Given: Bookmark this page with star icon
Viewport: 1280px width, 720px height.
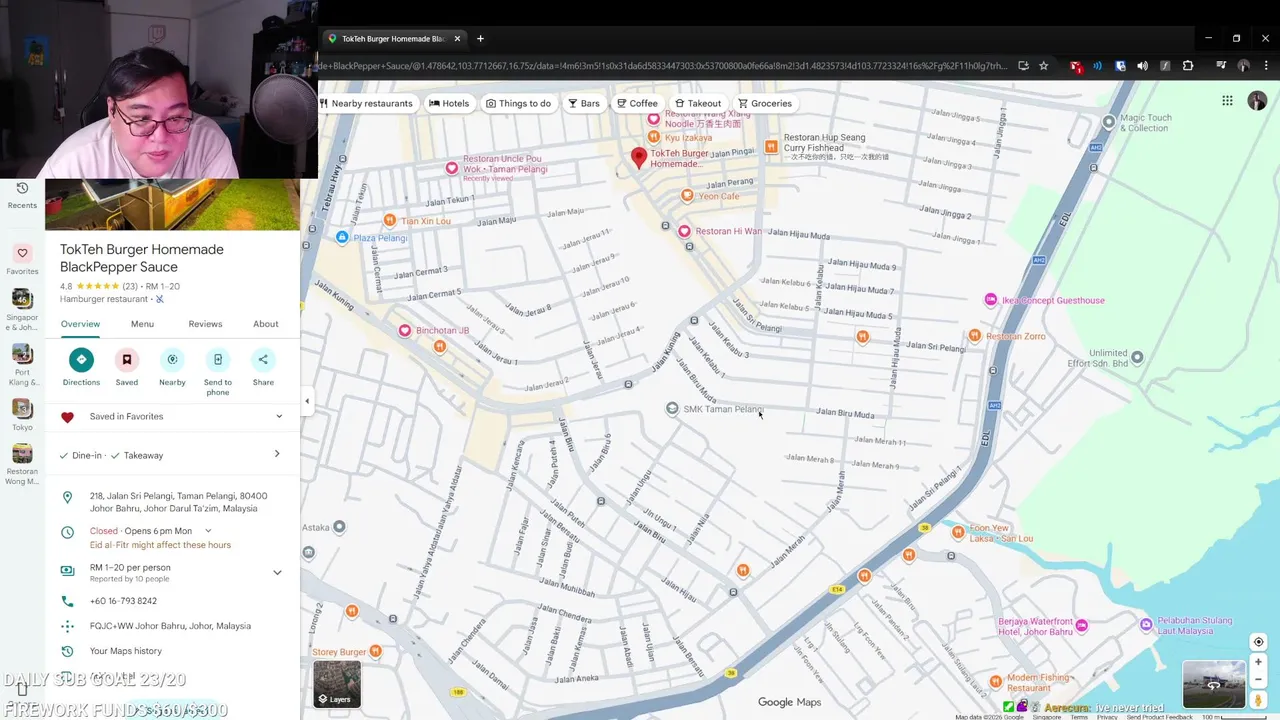Looking at the screenshot, I should point(1044,66).
